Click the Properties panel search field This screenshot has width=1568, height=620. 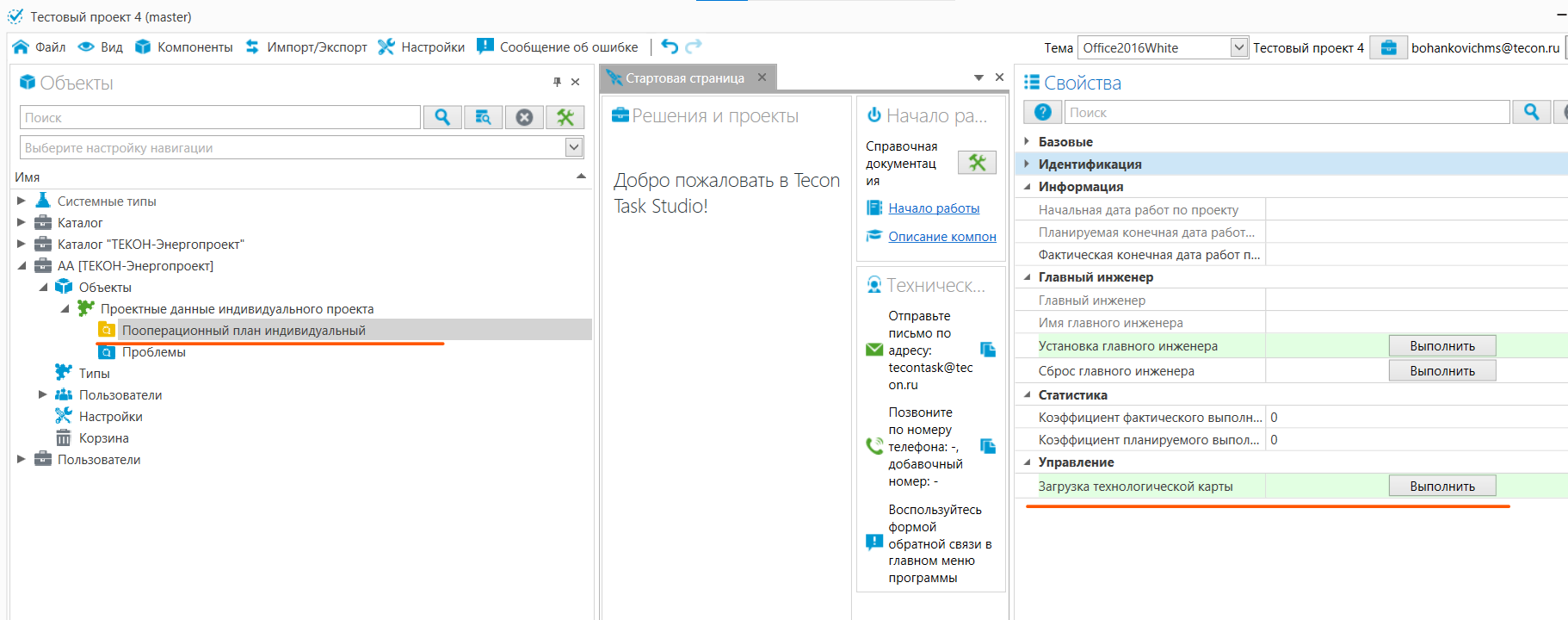(1287, 112)
